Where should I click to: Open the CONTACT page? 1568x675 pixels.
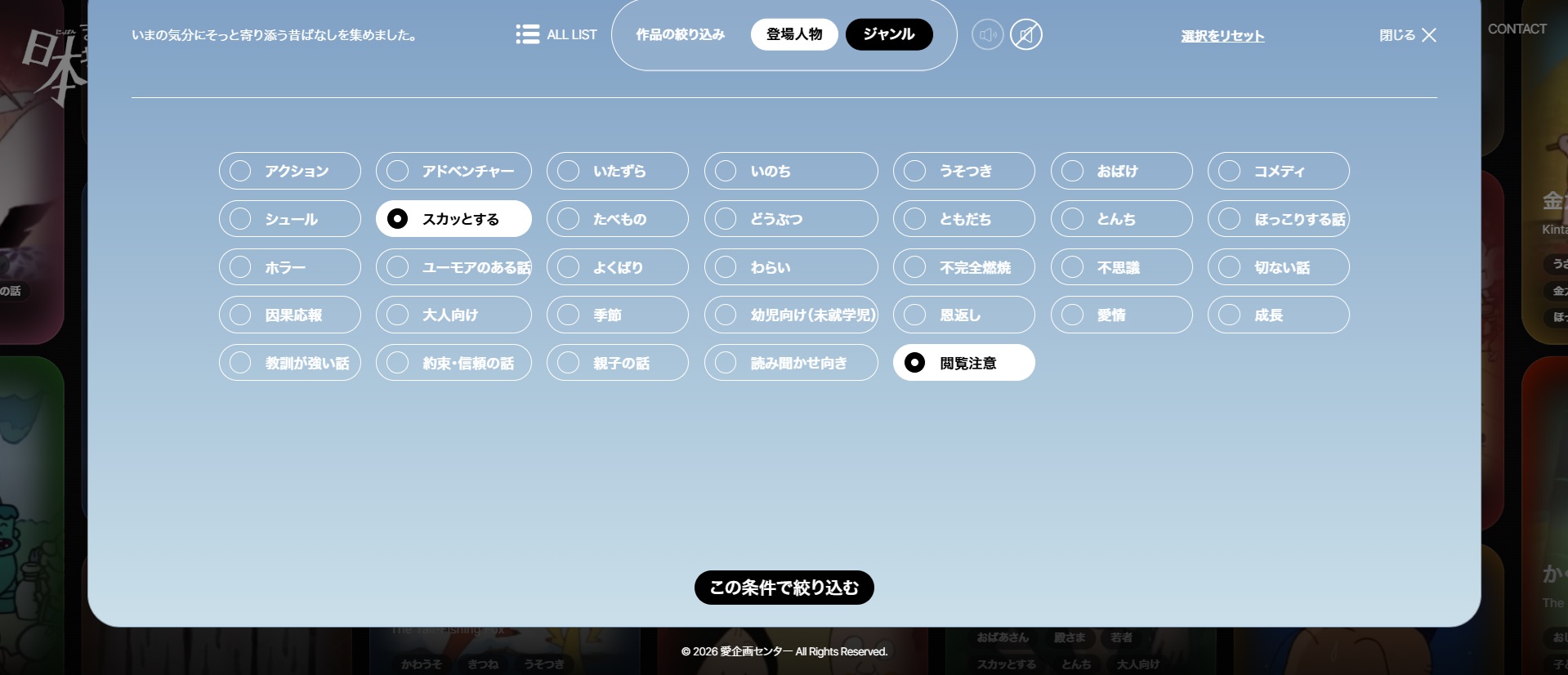pos(1517,29)
